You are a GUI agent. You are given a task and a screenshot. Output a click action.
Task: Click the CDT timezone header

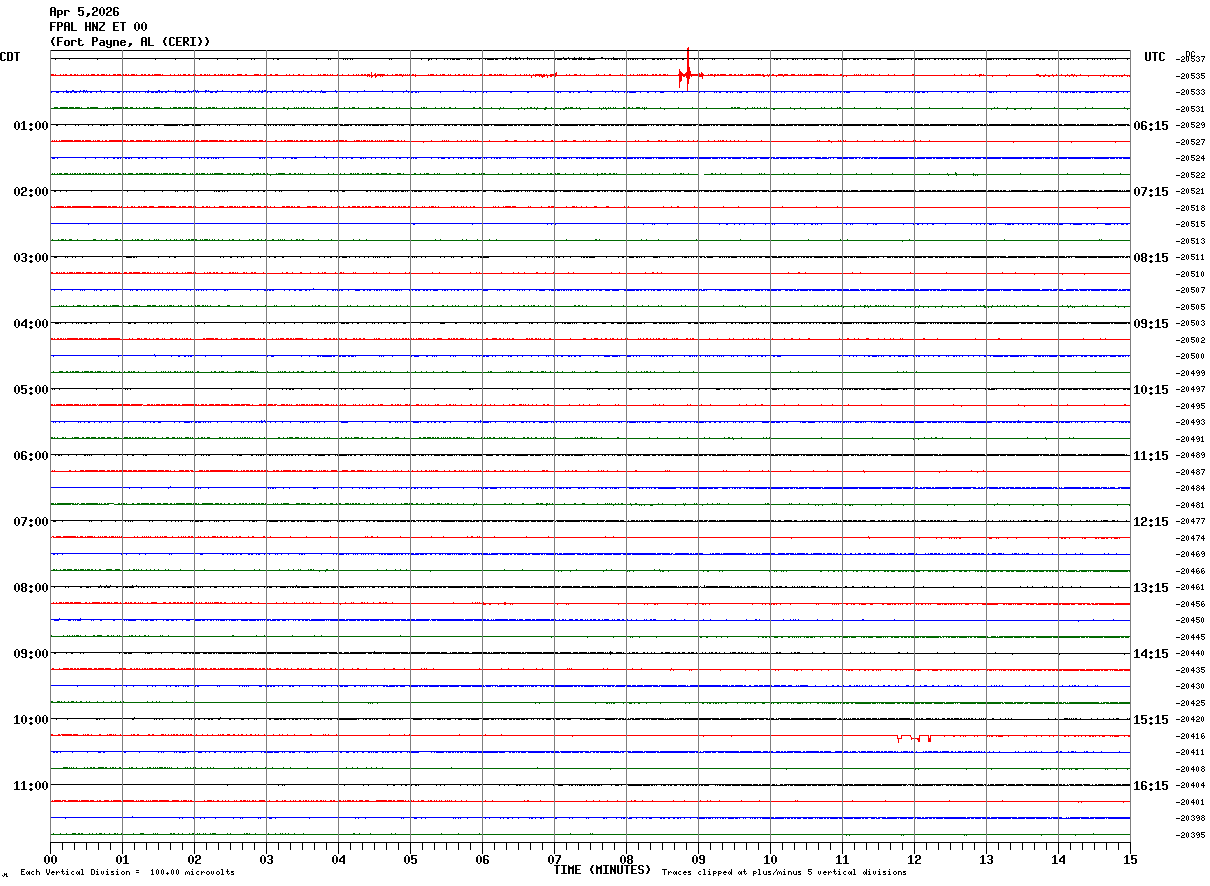click(10, 57)
